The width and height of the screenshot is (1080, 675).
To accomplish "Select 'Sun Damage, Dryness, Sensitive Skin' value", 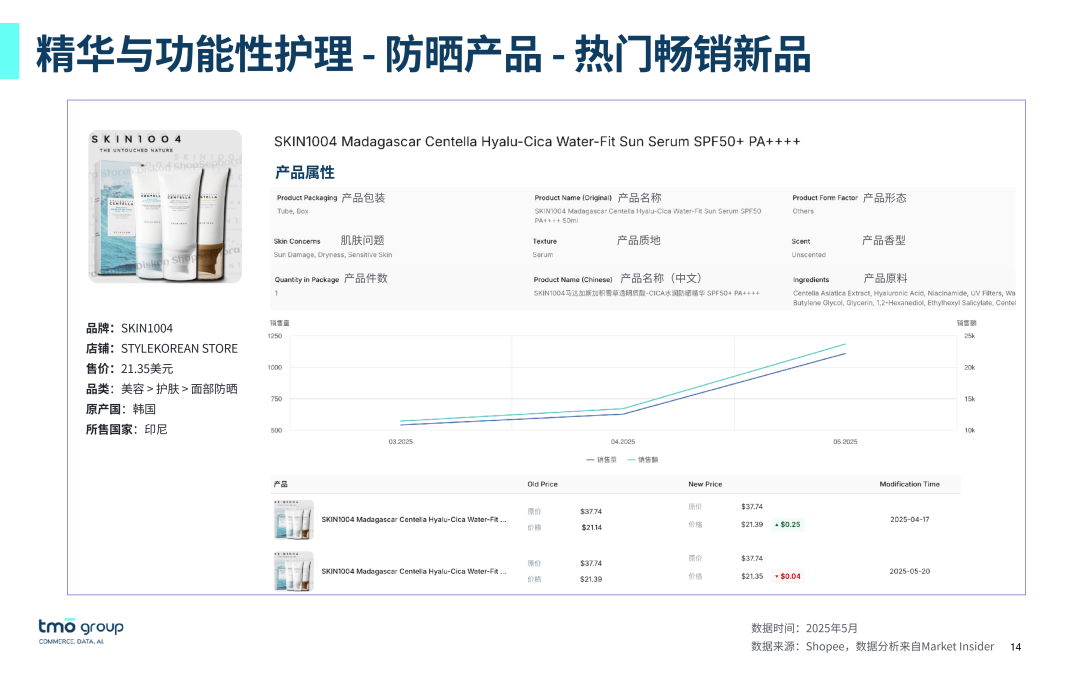I will click(333, 255).
